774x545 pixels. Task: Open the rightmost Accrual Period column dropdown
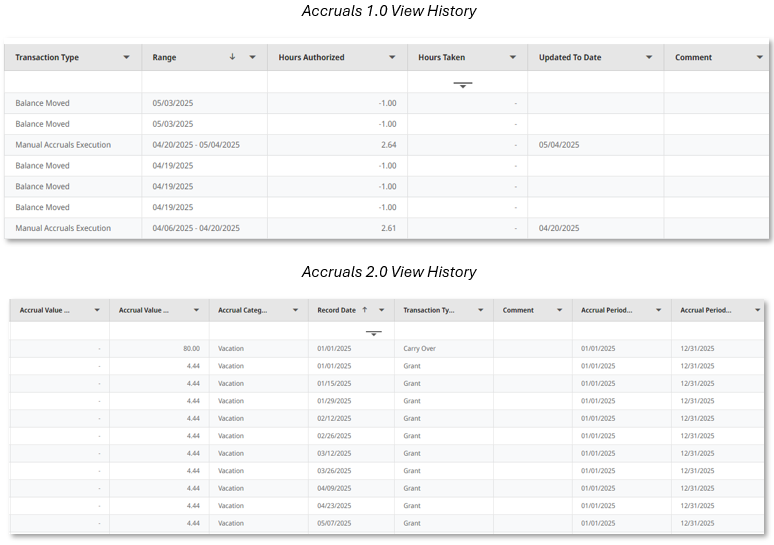coord(758,311)
